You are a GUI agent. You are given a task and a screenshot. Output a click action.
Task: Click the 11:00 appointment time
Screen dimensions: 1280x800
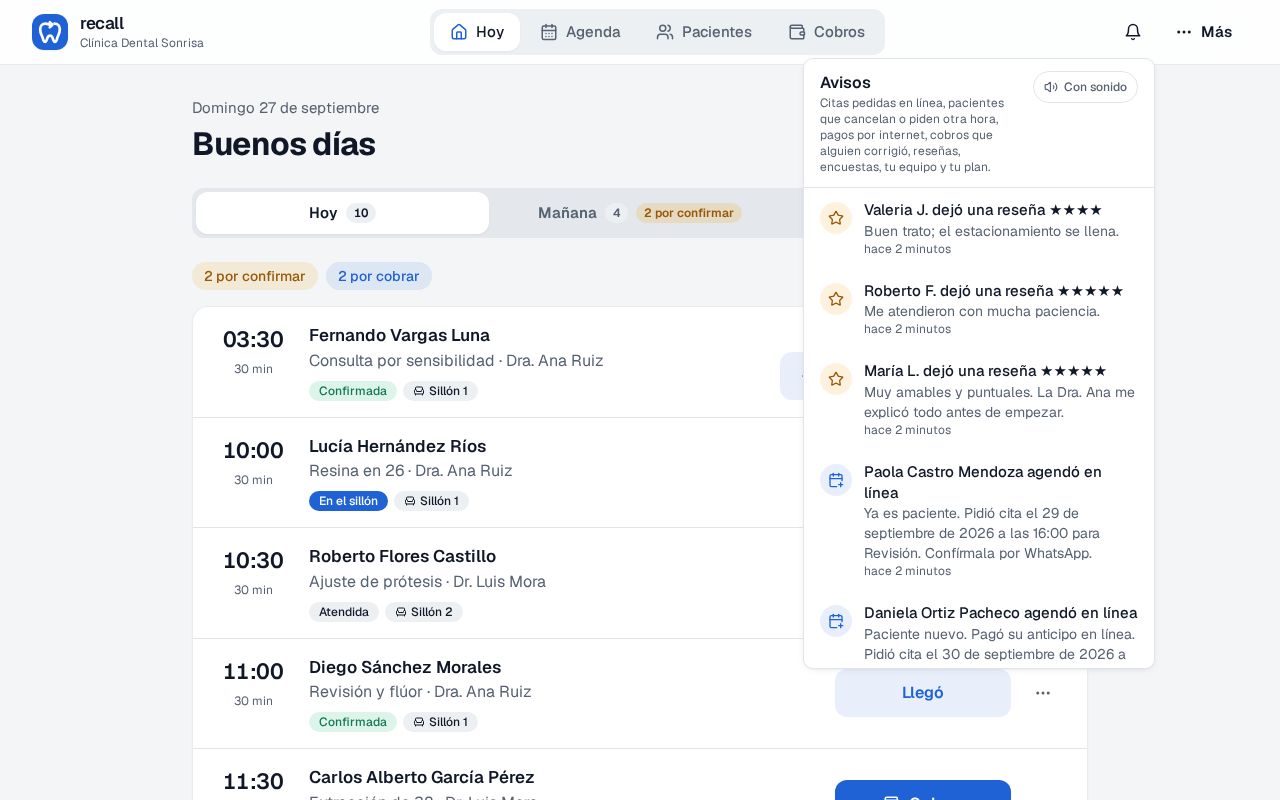[253, 671]
